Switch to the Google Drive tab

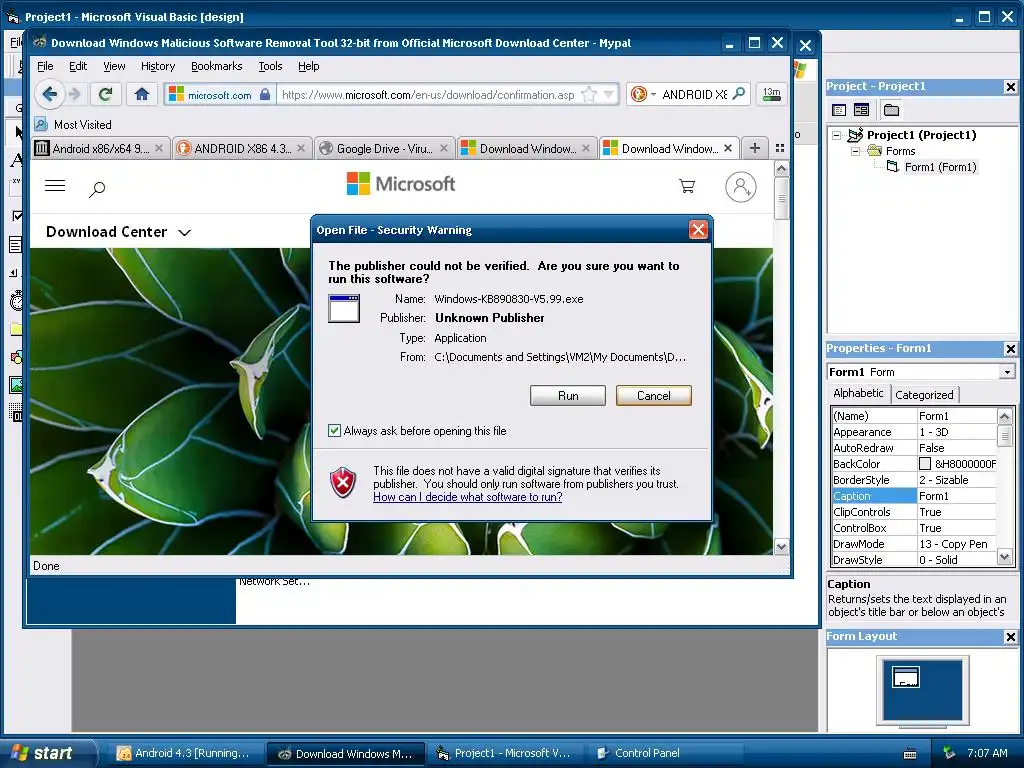click(384, 148)
